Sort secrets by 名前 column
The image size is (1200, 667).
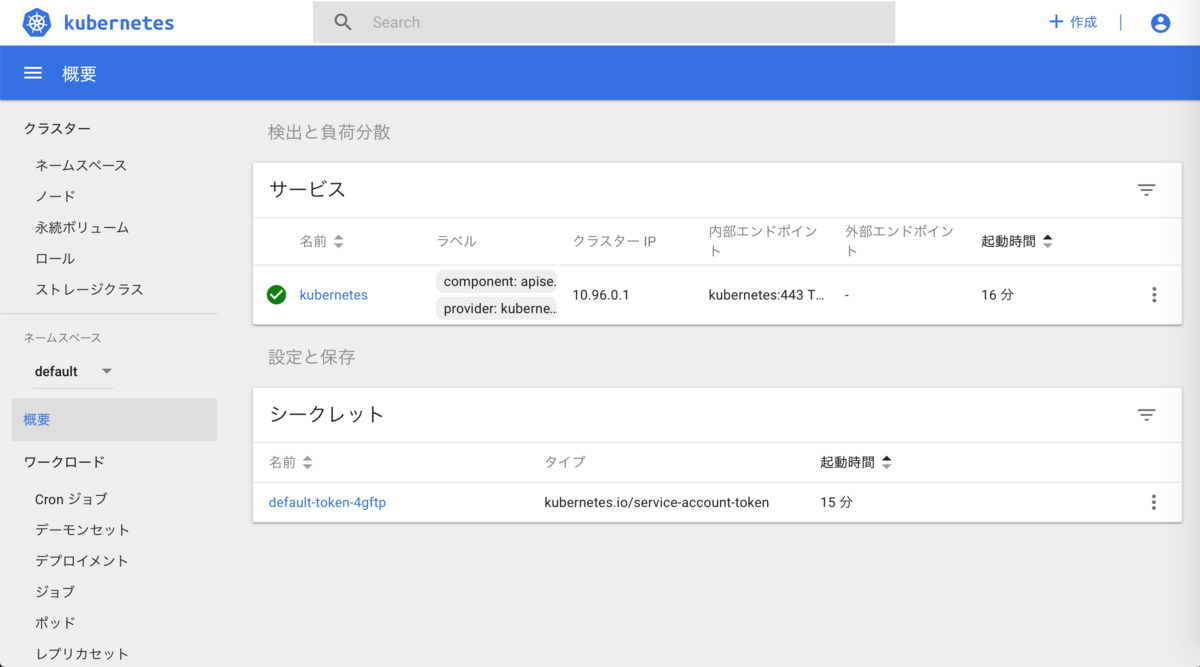[291, 462]
